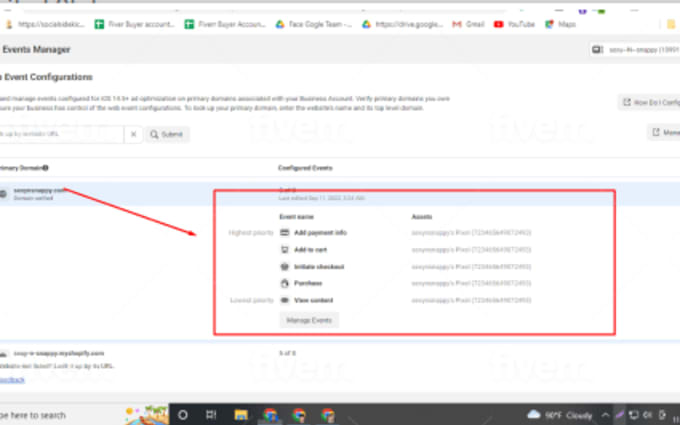
Task: Open the business account selector
Action: pos(635,50)
